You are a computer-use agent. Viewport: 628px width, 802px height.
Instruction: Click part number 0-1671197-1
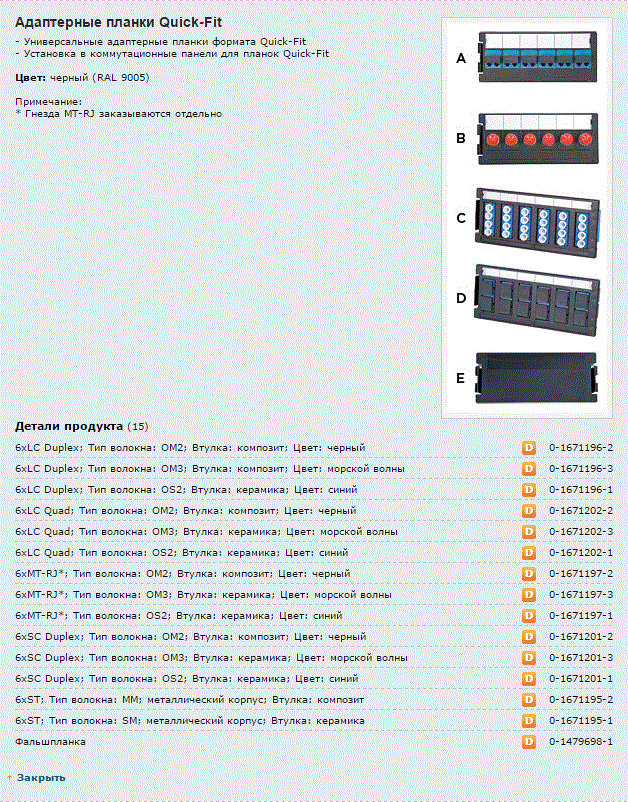(581, 615)
